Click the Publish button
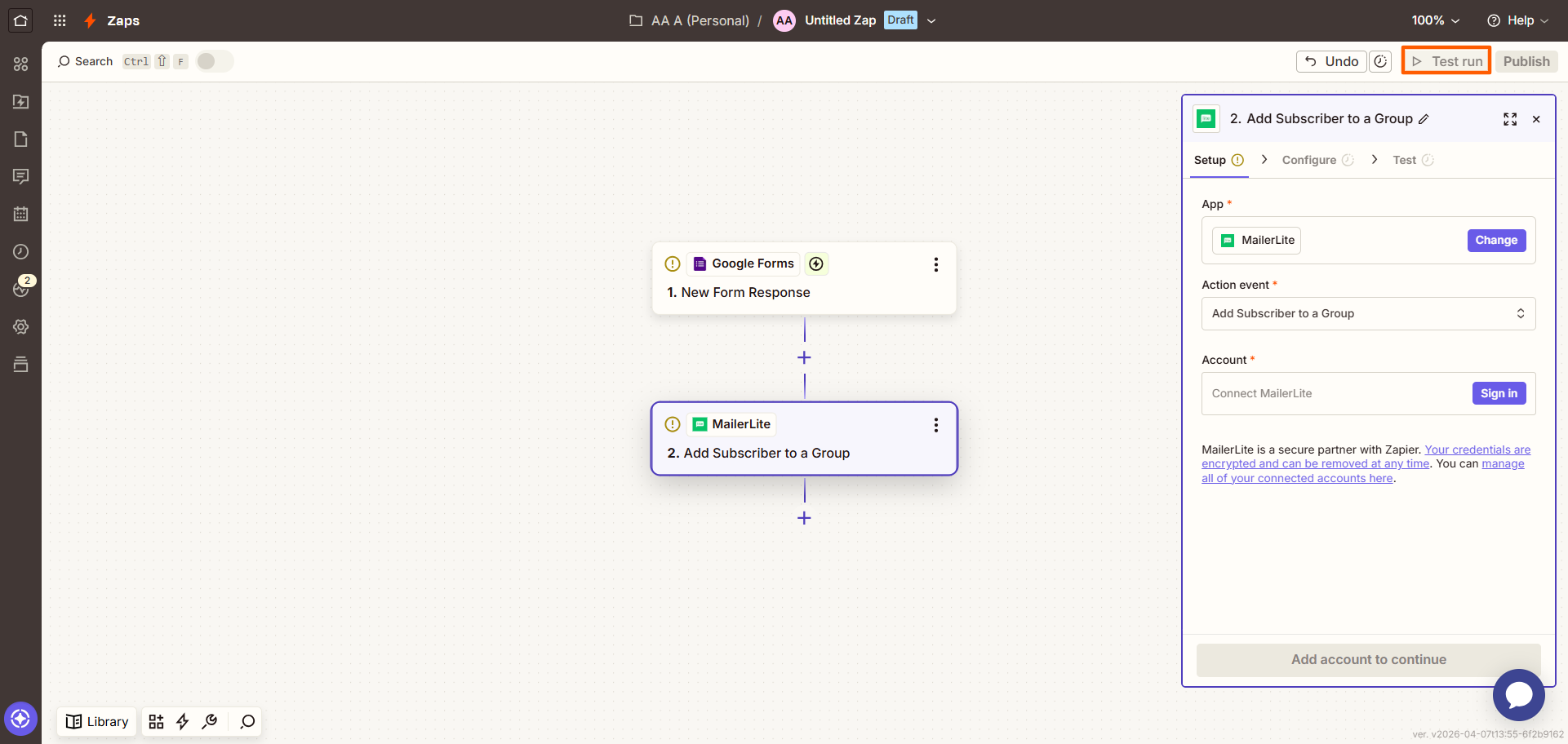Screen dimensions: 1568x744 click(x=1526, y=61)
